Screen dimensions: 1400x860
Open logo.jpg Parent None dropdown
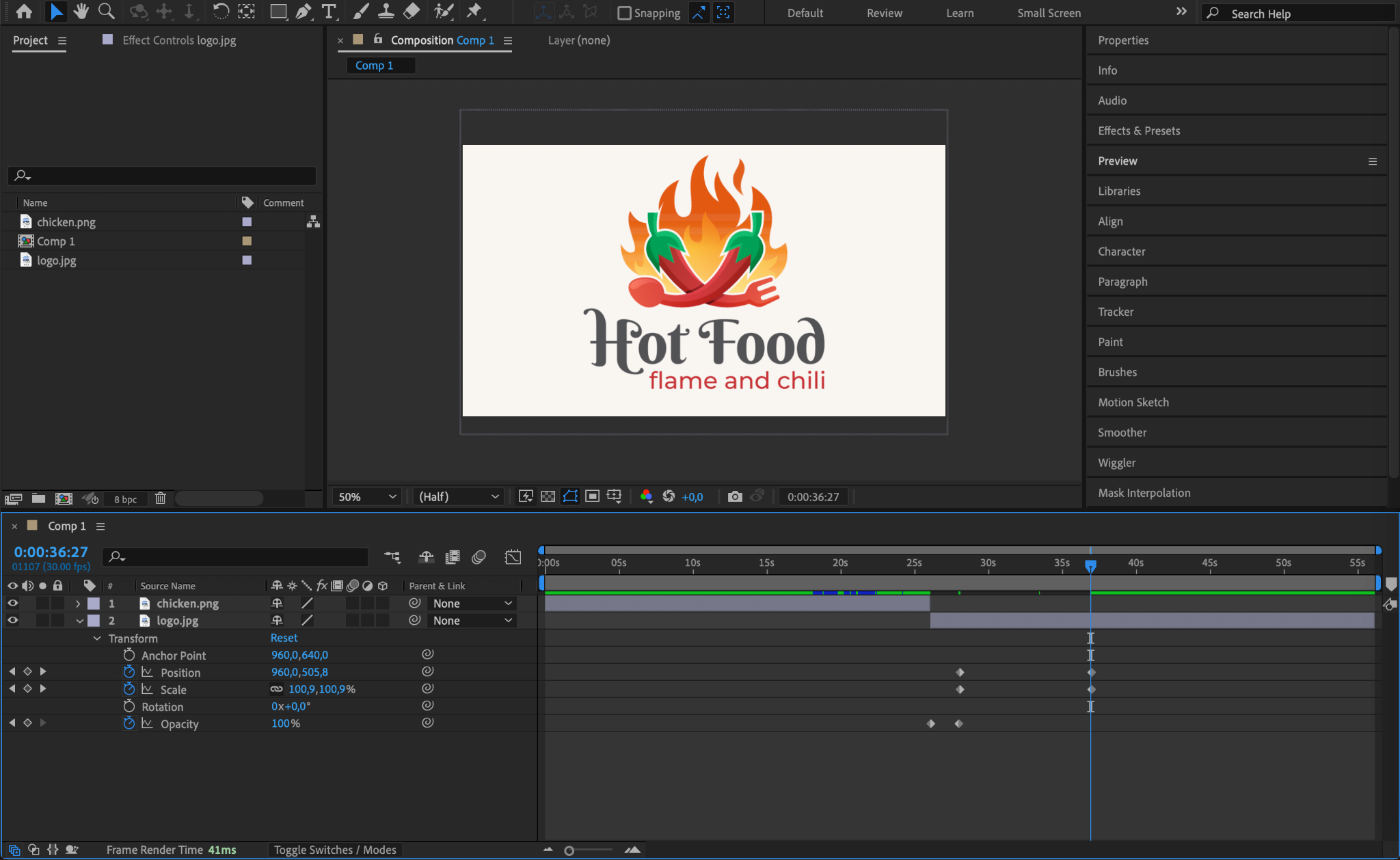click(472, 620)
